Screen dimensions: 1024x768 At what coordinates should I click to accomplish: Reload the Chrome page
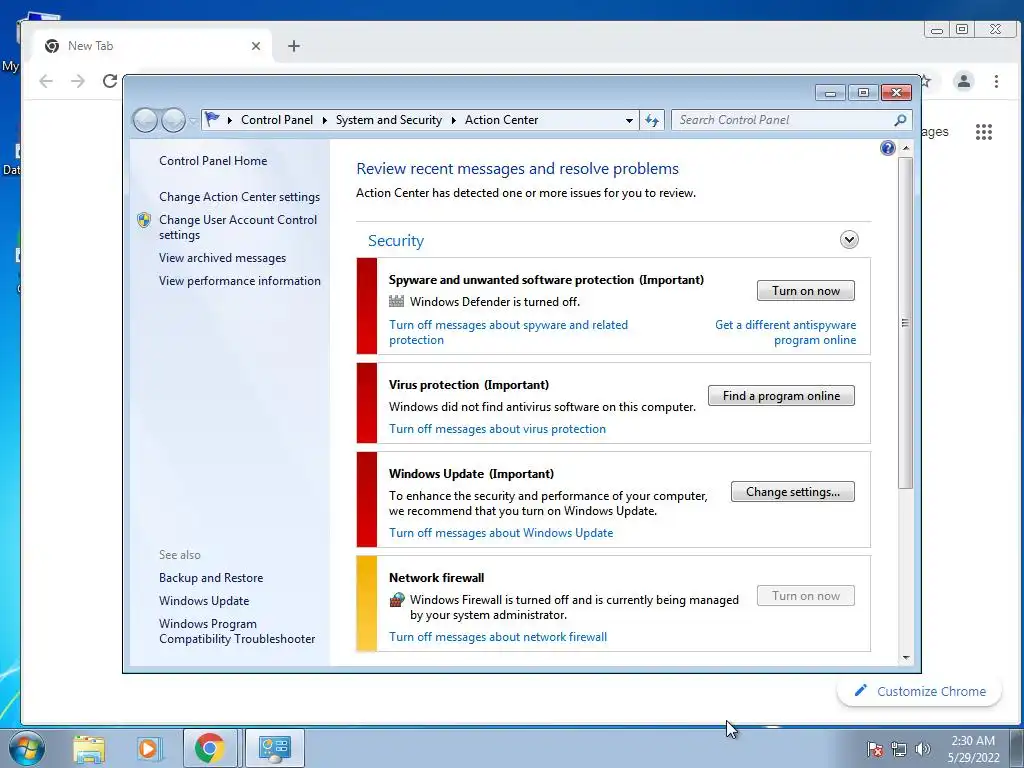[110, 81]
